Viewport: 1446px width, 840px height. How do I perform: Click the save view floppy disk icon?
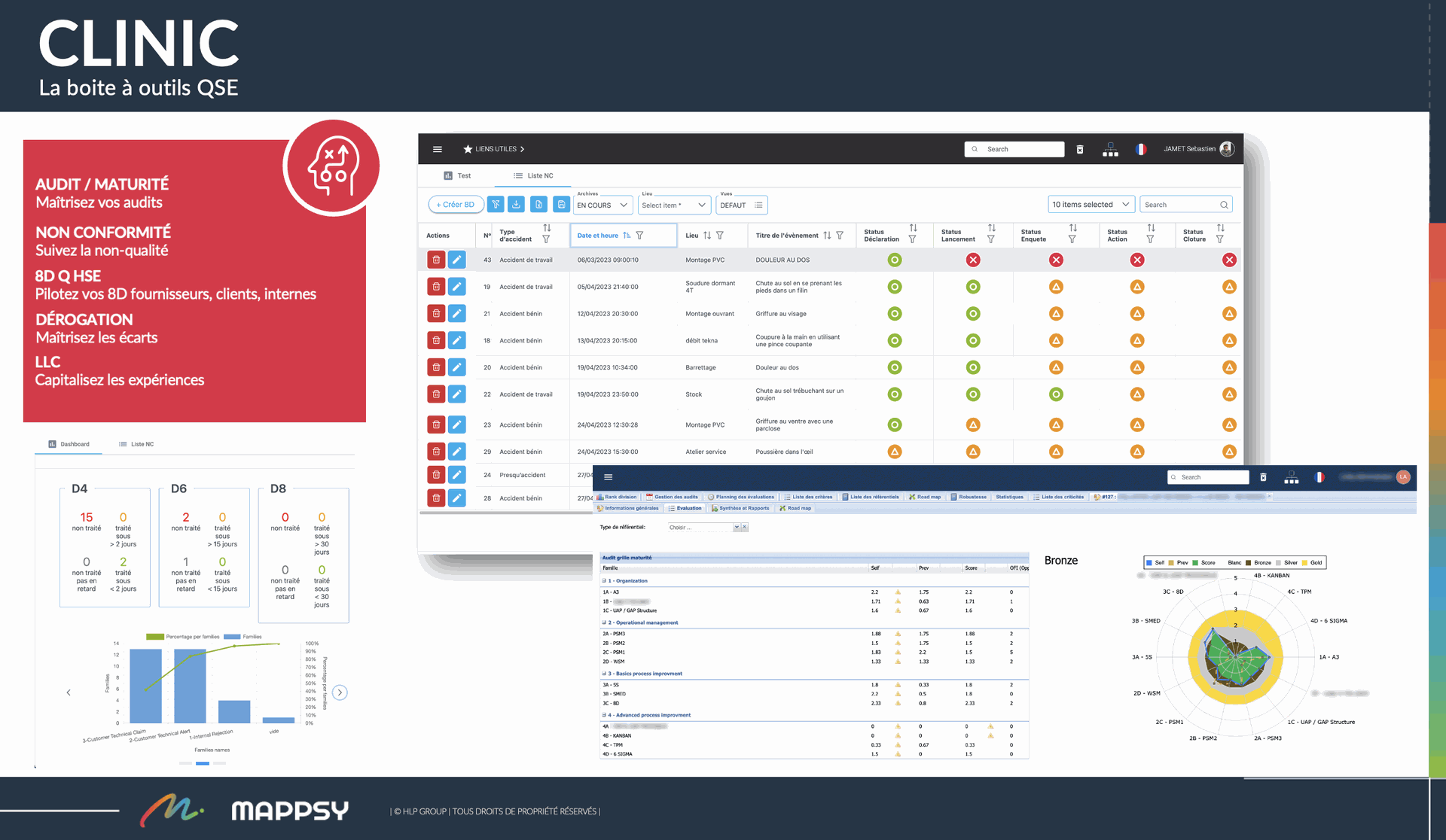561,204
